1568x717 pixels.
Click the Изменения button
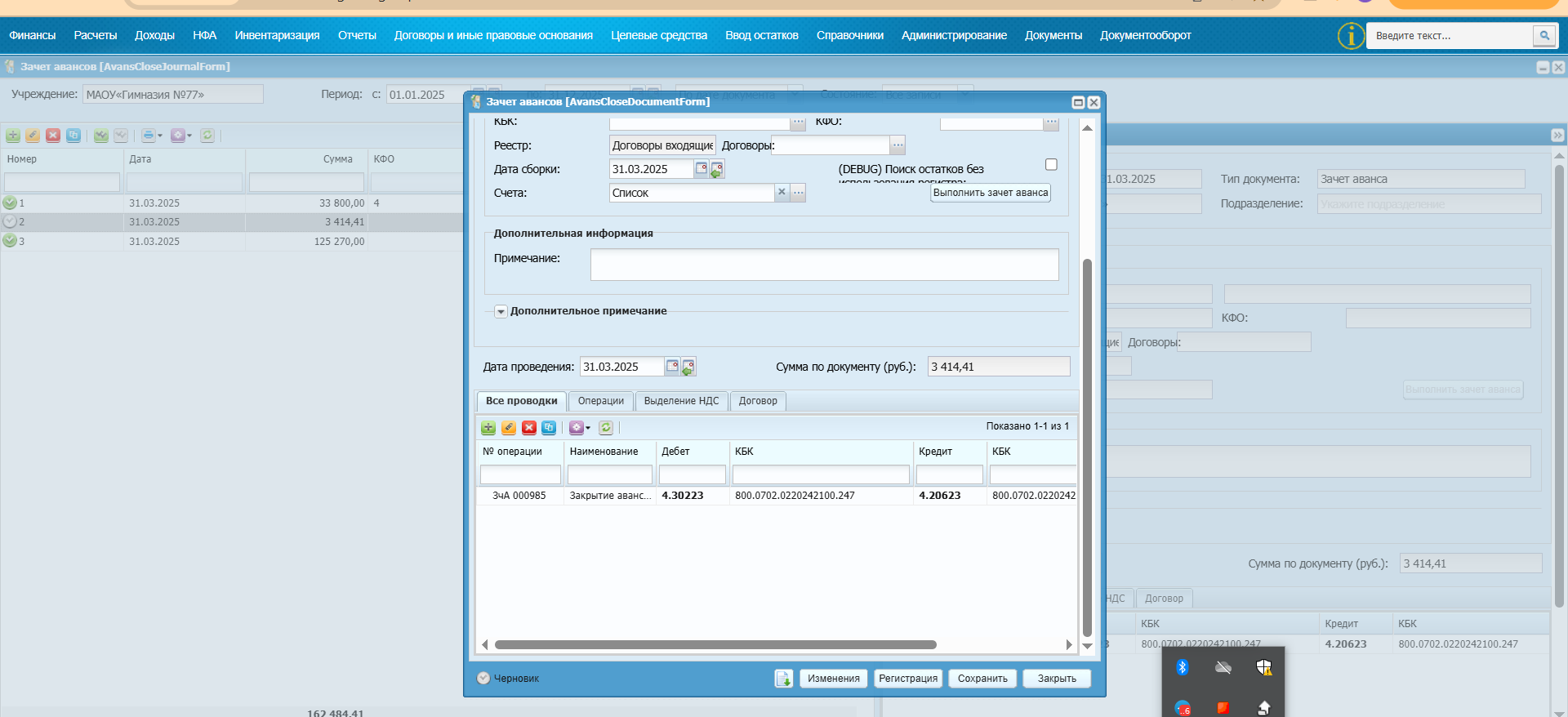[x=834, y=679]
